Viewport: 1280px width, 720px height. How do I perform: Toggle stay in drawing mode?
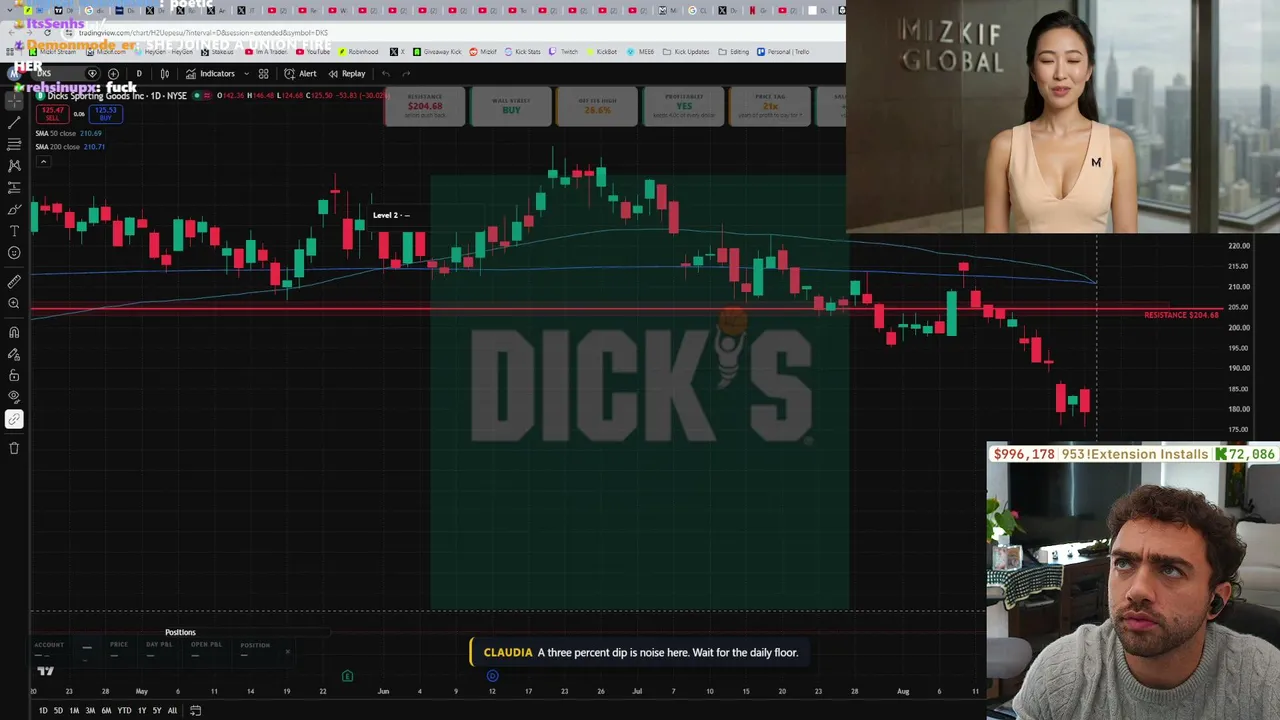pos(14,354)
